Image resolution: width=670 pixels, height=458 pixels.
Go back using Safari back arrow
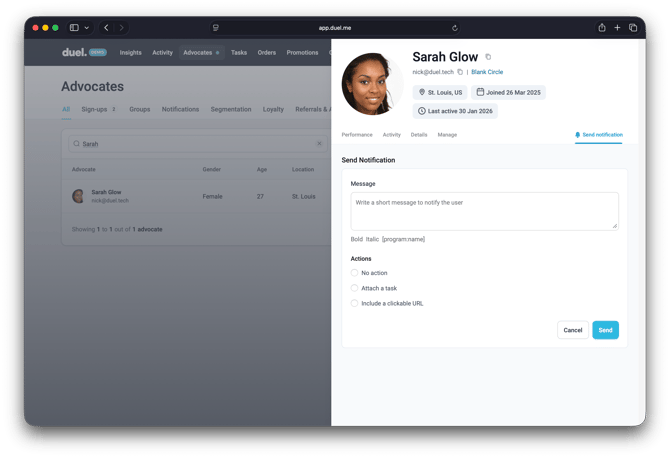(x=107, y=28)
